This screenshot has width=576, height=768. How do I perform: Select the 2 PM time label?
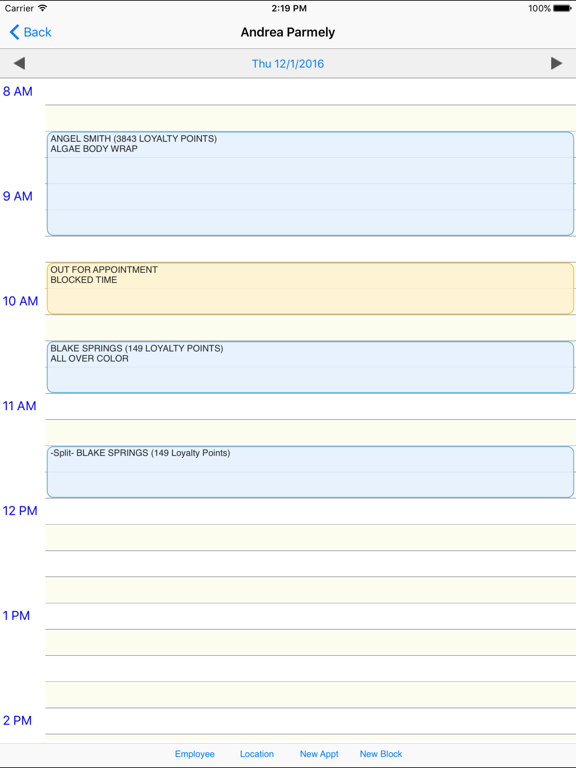(17, 720)
